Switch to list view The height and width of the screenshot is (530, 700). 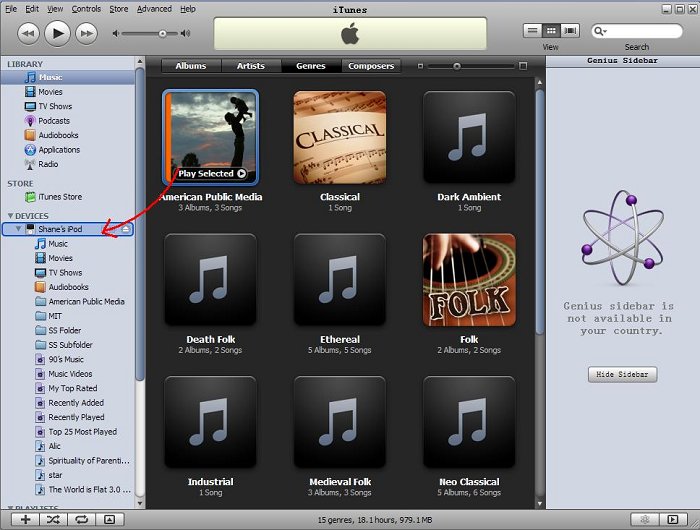(x=532, y=31)
